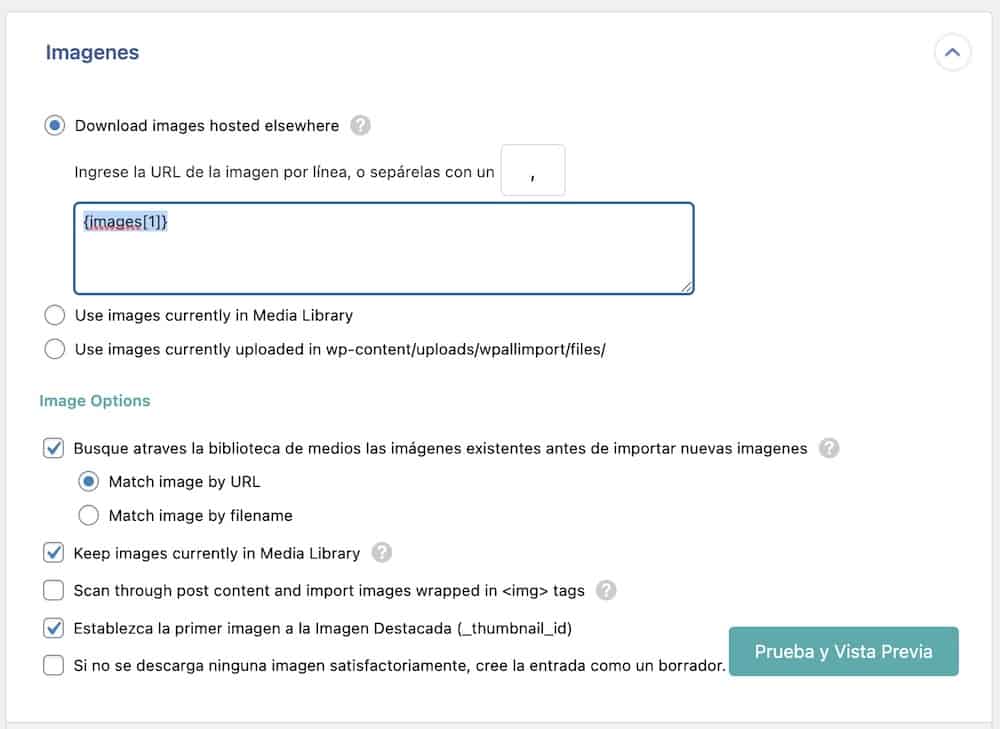Click the Imagenes section heading

92,52
